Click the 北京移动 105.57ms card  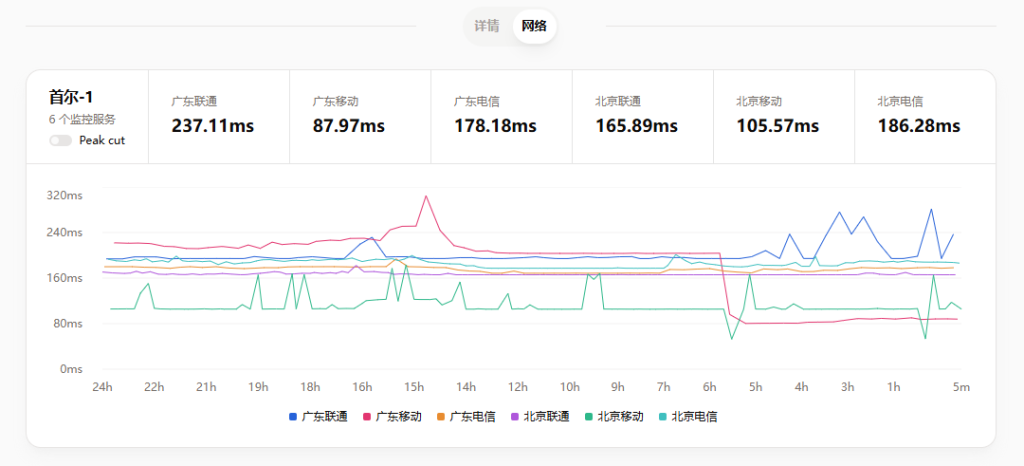click(783, 116)
